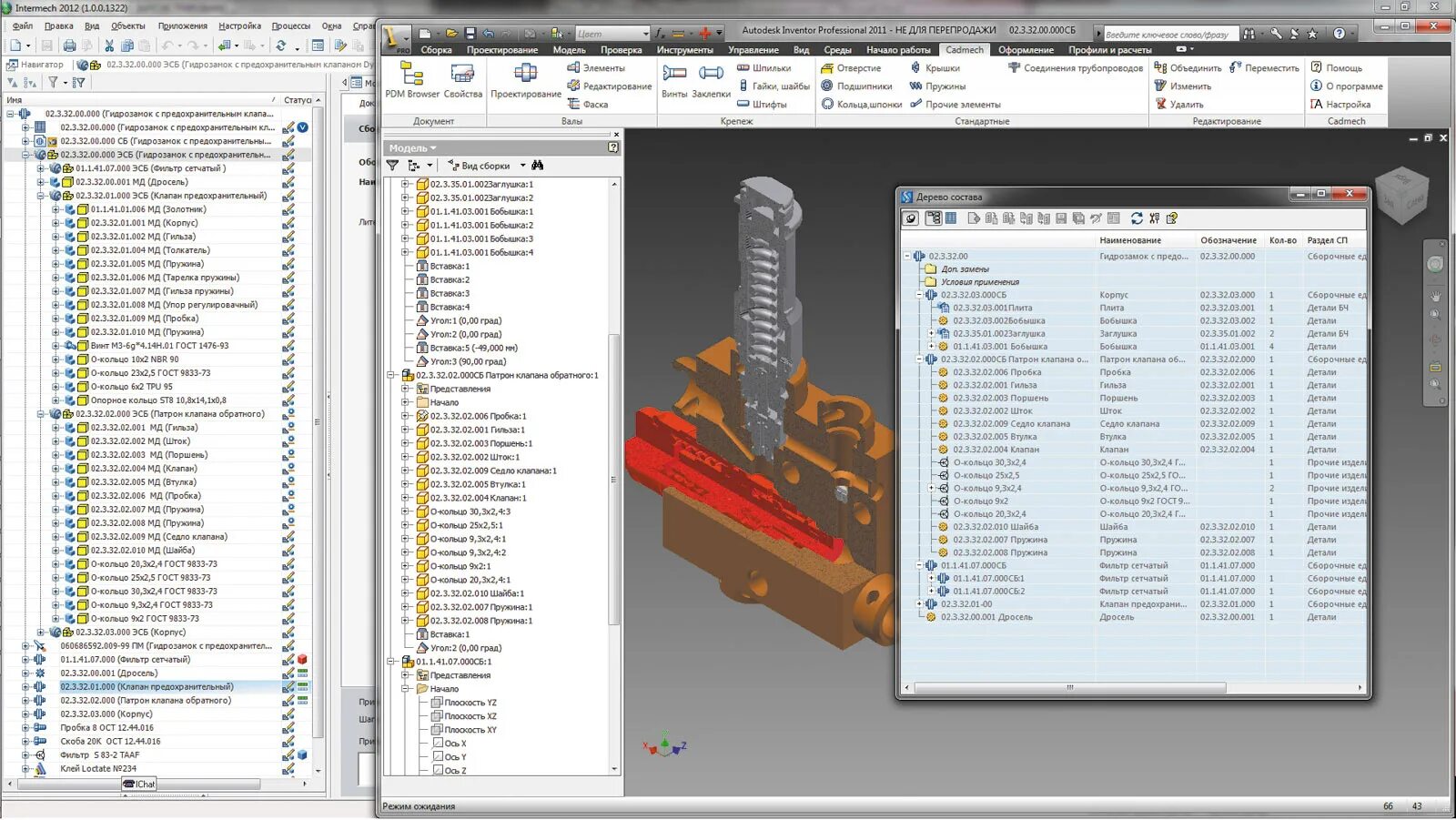The width and height of the screenshot is (1456, 820).
Task: Click Модель browser vertical scrollbar
Action: pos(614,478)
